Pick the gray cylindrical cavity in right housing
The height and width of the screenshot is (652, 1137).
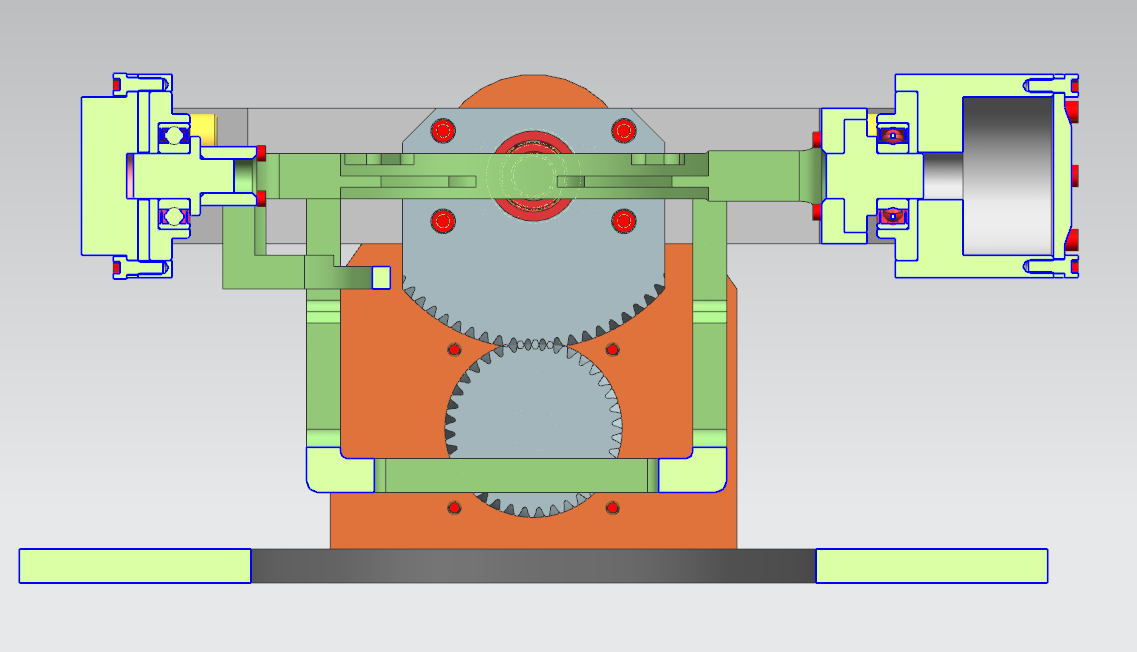(x=1008, y=176)
